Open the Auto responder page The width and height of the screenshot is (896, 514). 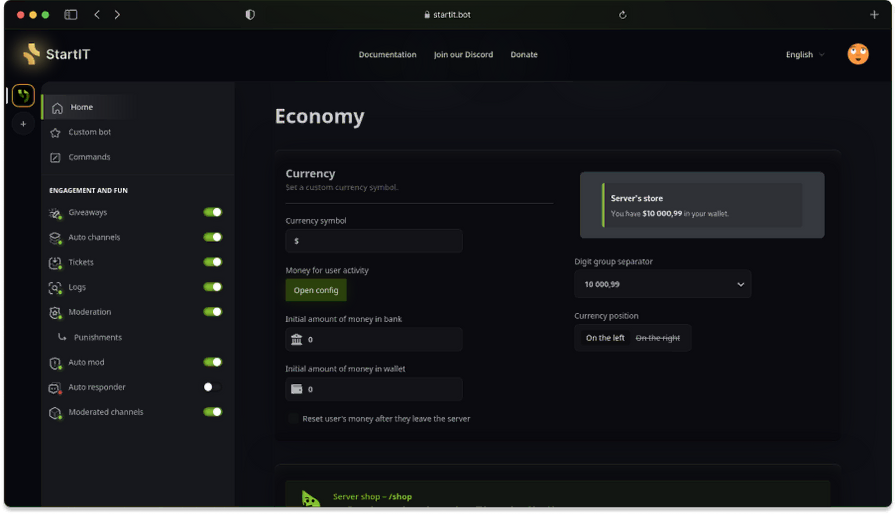(x=97, y=387)
